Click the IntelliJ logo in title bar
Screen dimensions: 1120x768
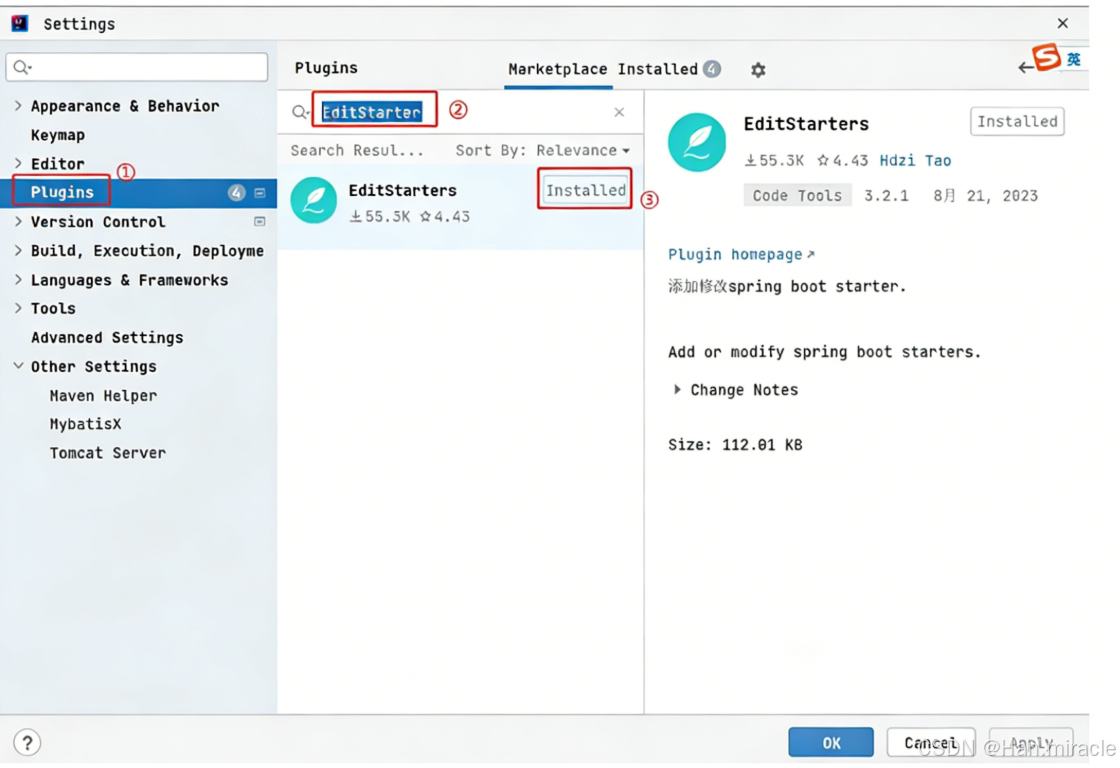20,24
